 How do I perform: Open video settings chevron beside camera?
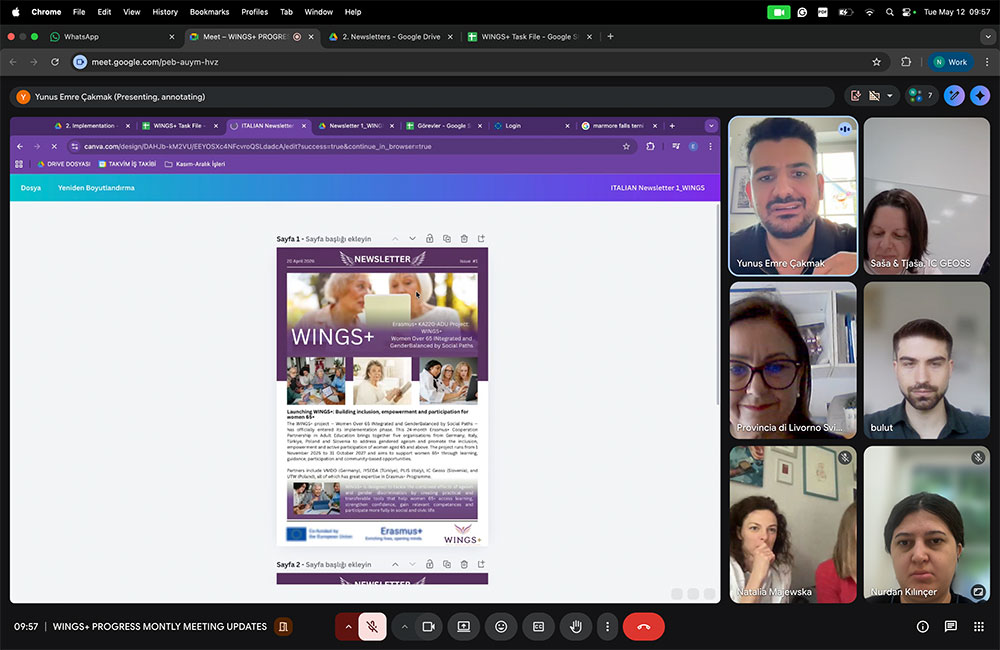[404, 626]
